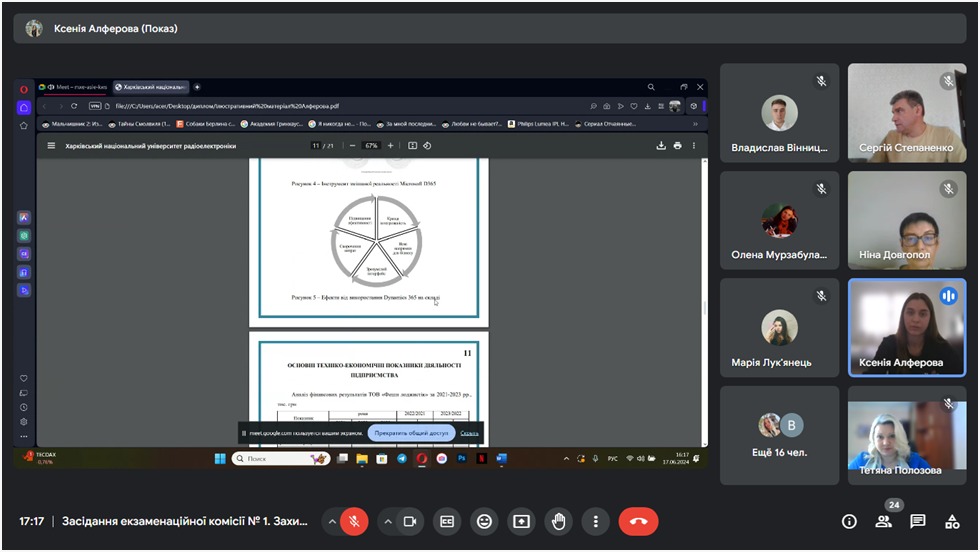
Task: Open the emoji reactions button
Action: (485, 521)
